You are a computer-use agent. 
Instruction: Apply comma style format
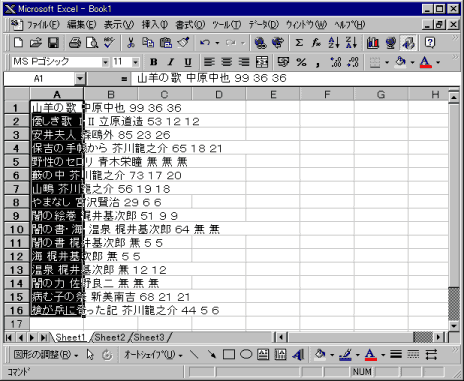(x=318, y=62)
